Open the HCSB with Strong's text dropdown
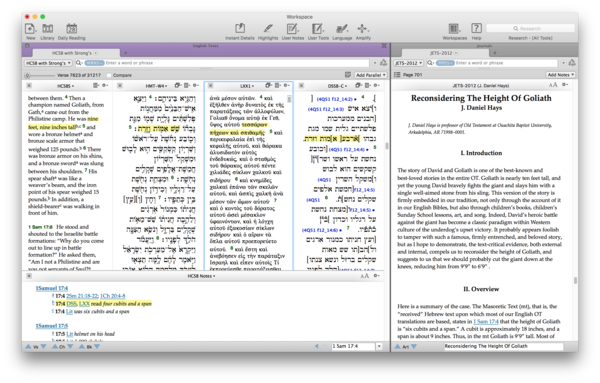The width and height of the screenshot is (600, 383). 49,63
